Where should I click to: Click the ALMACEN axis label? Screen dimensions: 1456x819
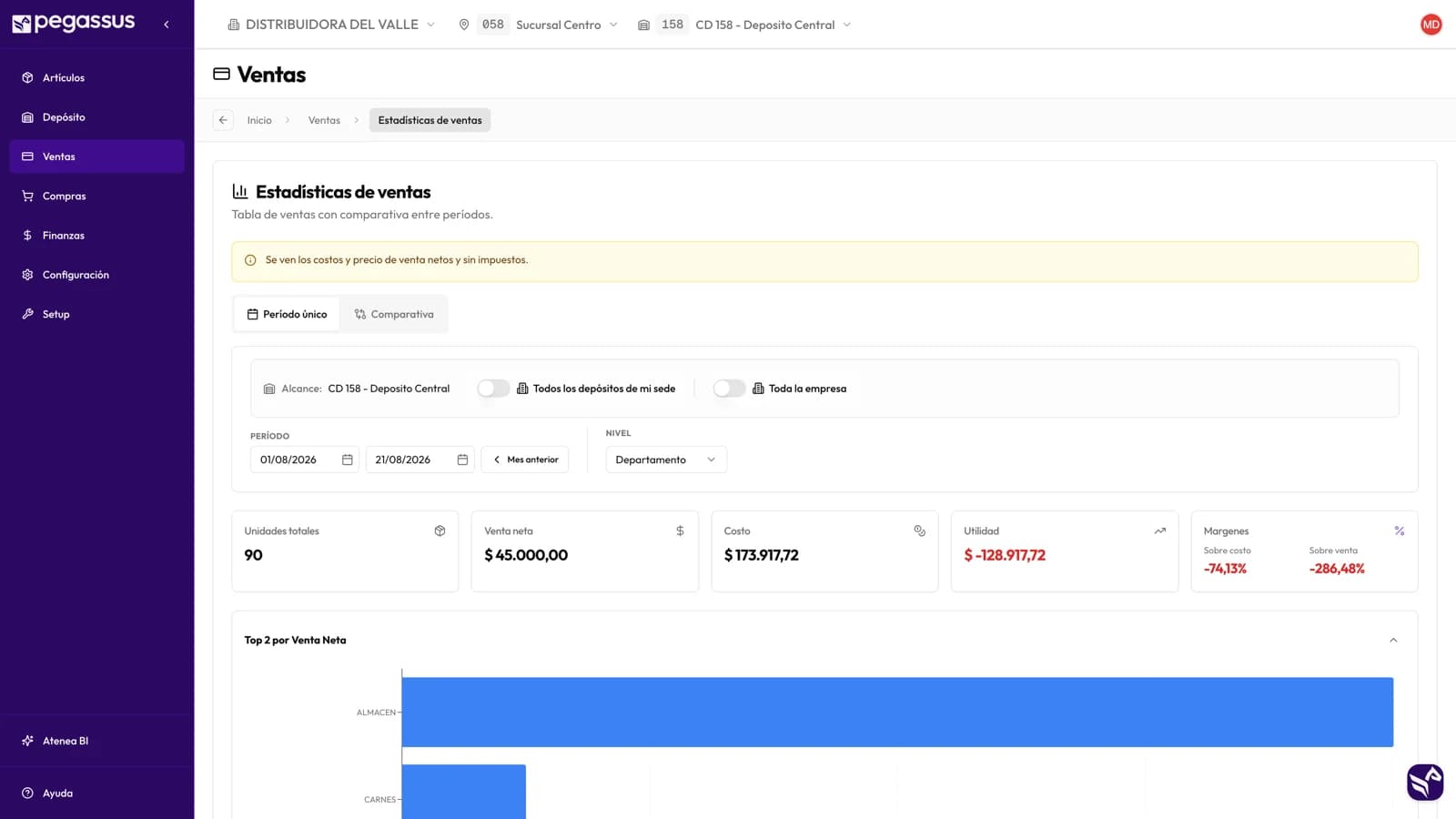click(x=376, y=713)
